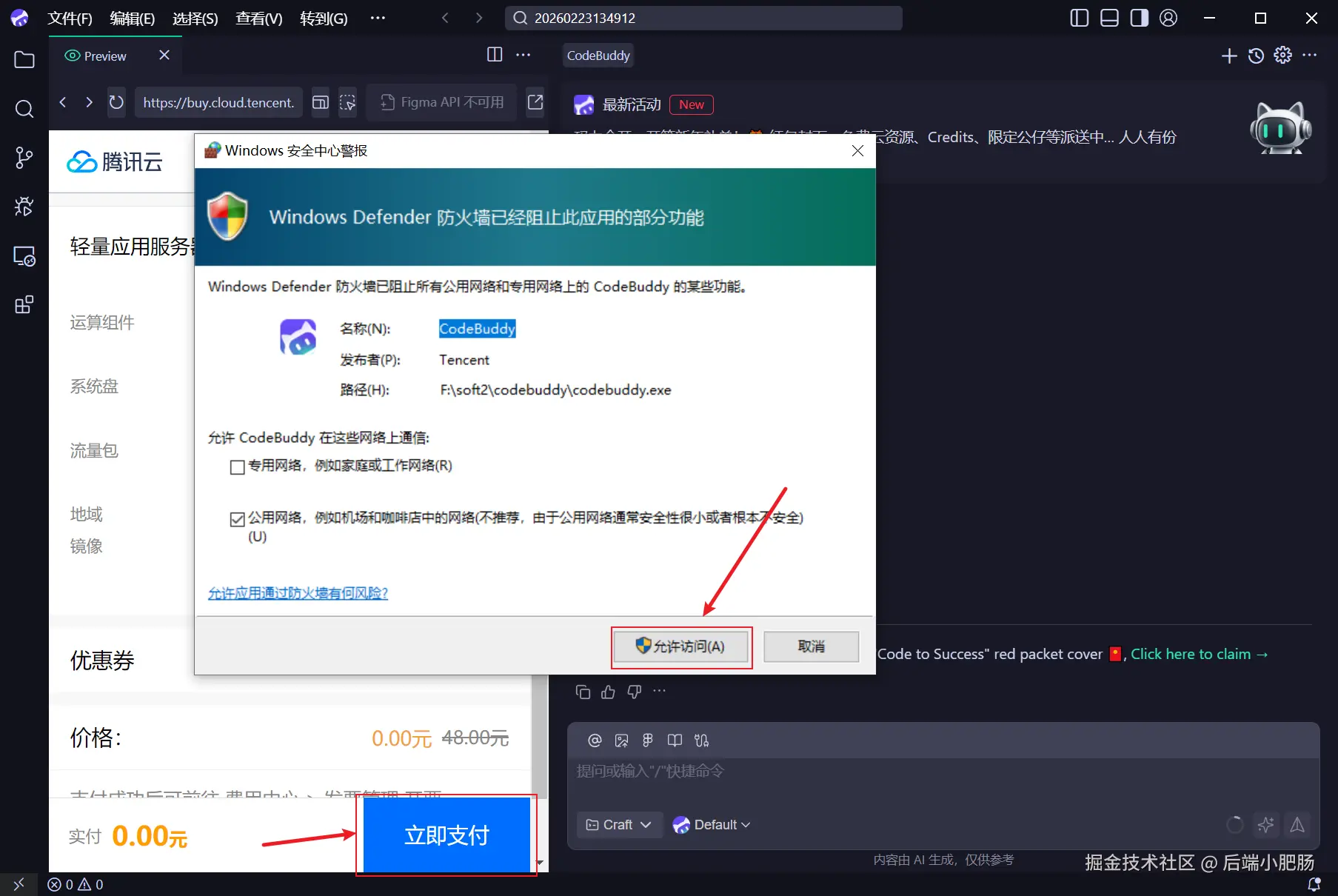Like the chat response with thumbs up

[609, 692]
